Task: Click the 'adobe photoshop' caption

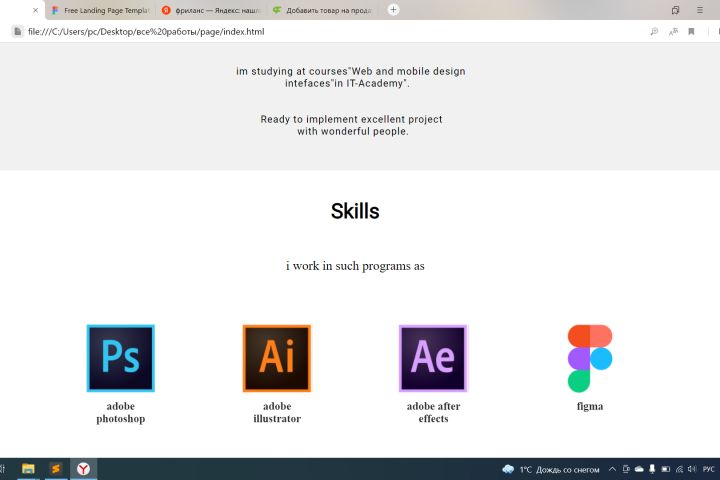Action: 121,412
